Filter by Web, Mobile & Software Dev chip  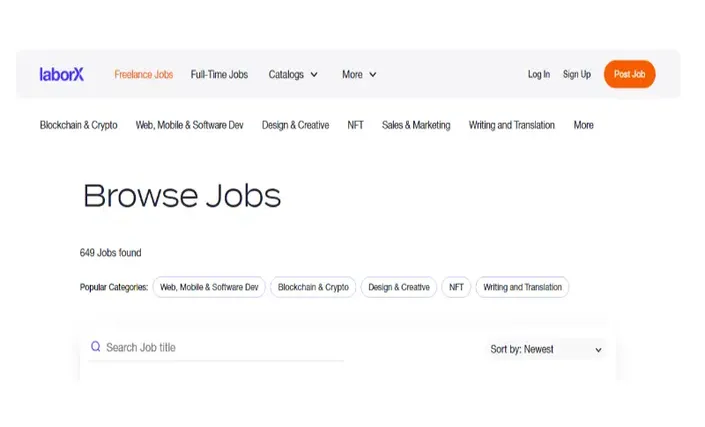[209, 287]
